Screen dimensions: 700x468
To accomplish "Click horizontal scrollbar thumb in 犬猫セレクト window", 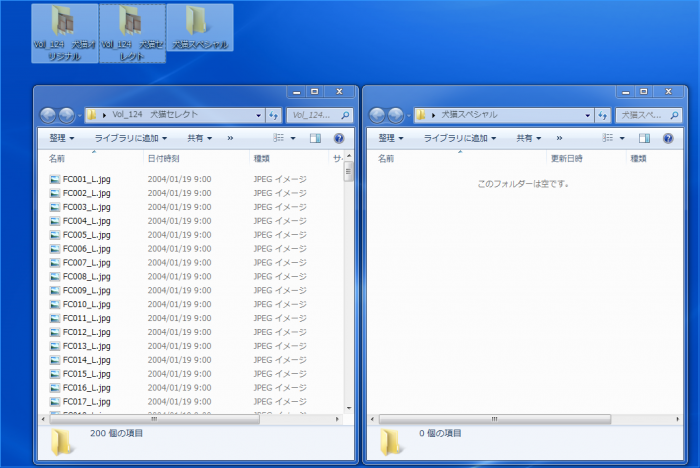I will (154, 419).
